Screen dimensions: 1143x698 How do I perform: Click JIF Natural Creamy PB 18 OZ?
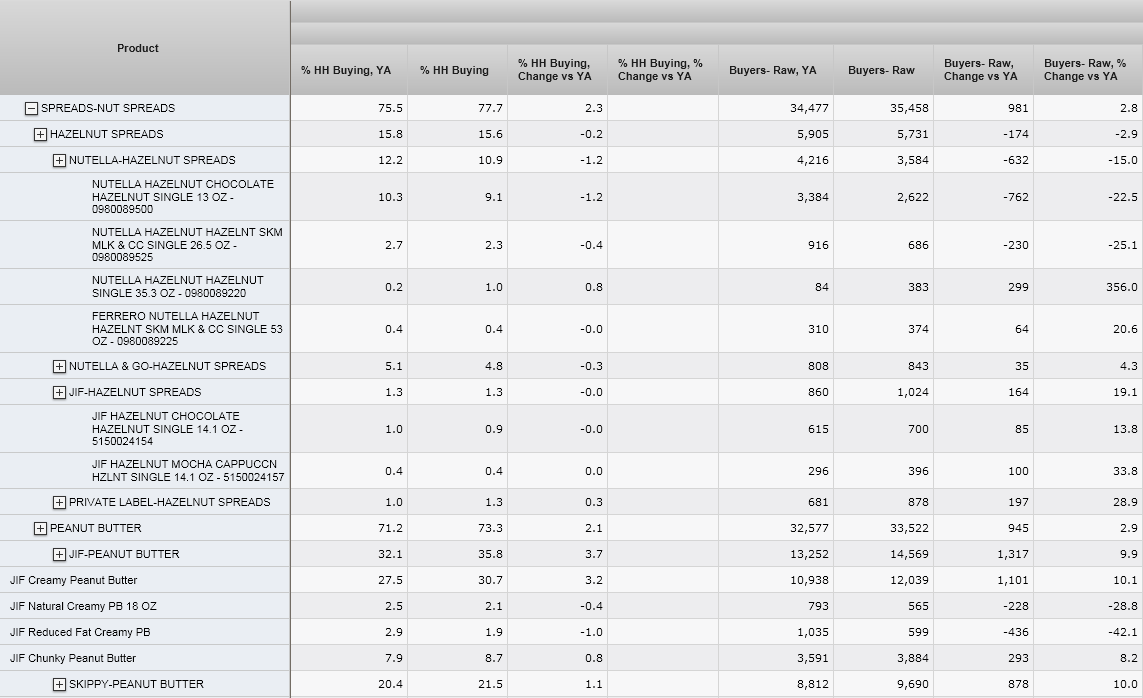[x=83, y=606]
